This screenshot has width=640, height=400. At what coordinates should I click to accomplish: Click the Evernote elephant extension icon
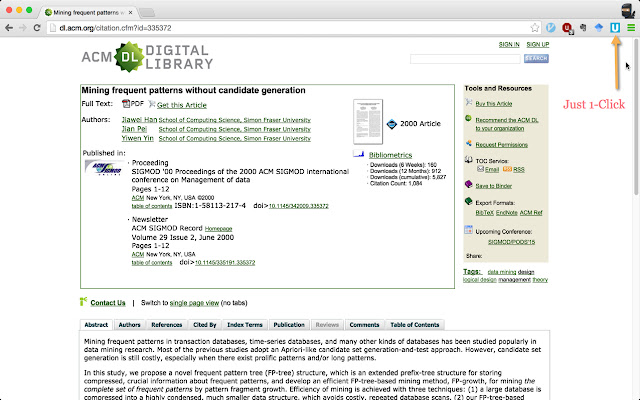pyautogui.click(x=583, y=27)
